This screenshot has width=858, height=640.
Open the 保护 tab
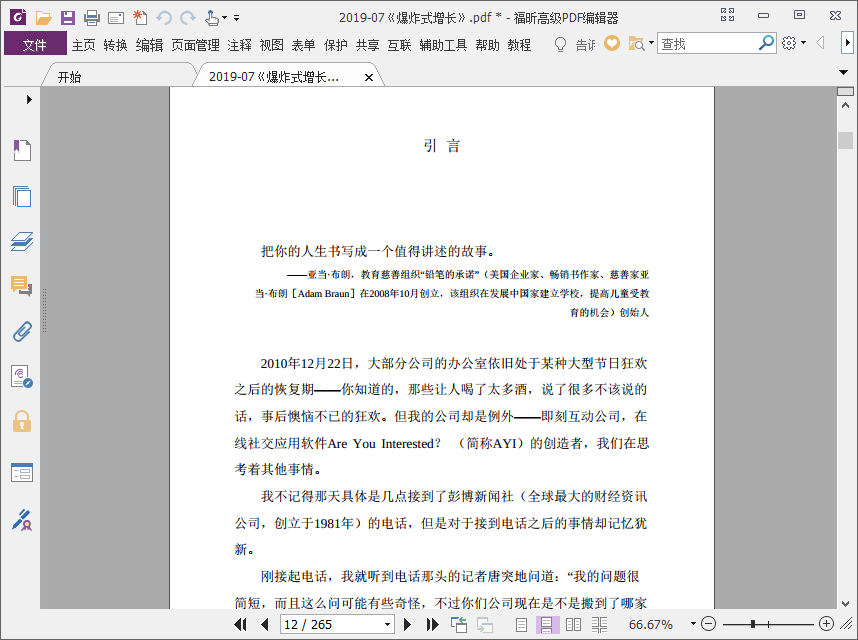point(335,45)
